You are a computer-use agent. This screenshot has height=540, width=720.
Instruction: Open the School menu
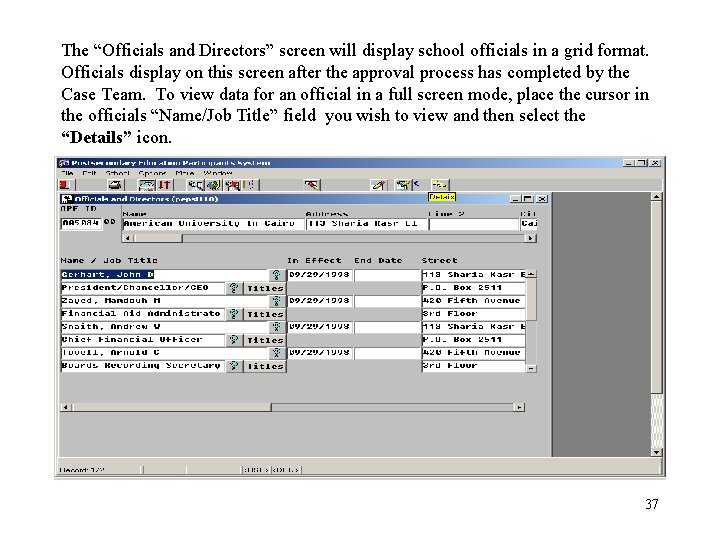tap(117, 173)
